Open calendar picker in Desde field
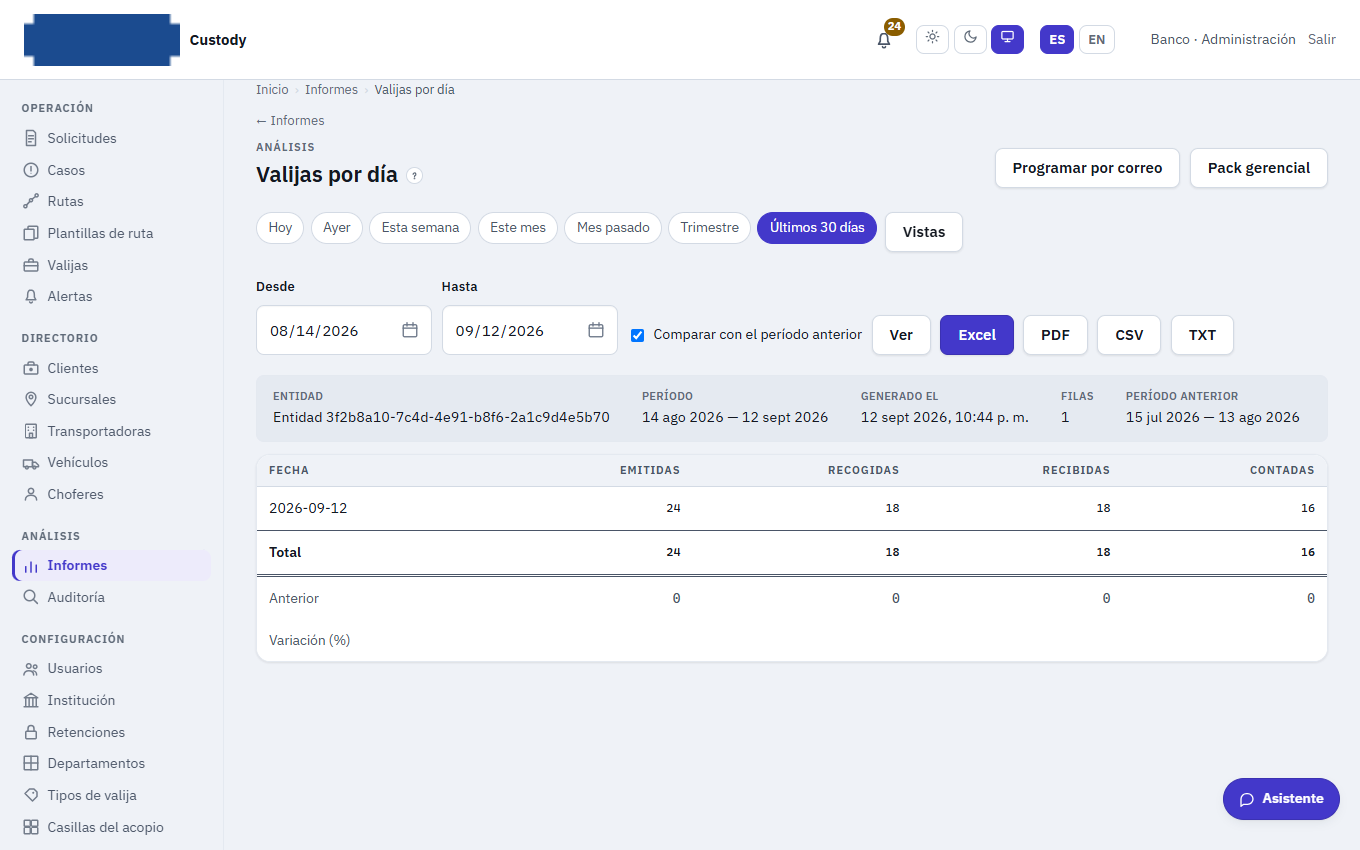The height and width of the screenshot is (850, 1360). pos(410,330)
